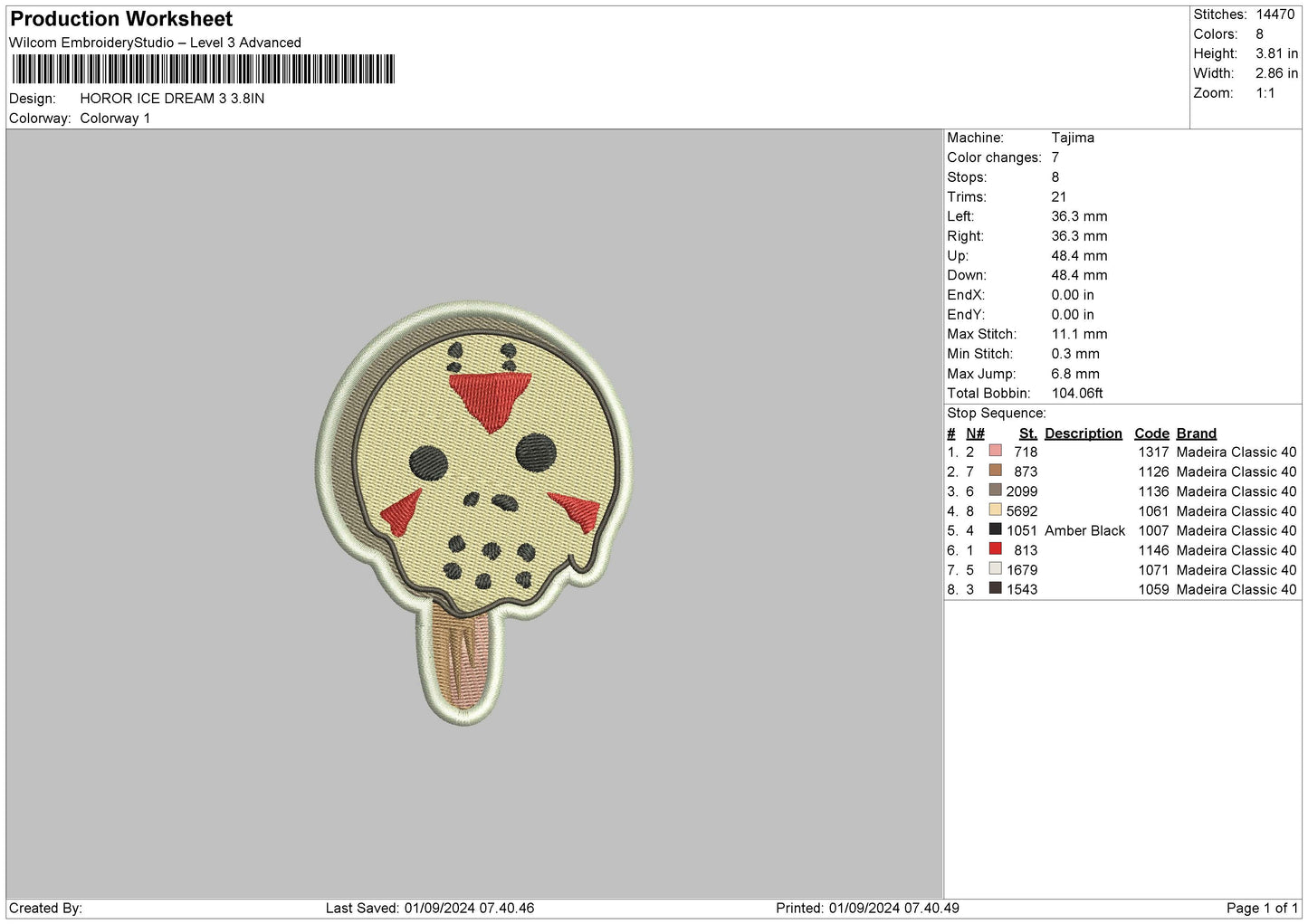
Task: Click the barcode under the worksheet title
Action: (204, 70)
